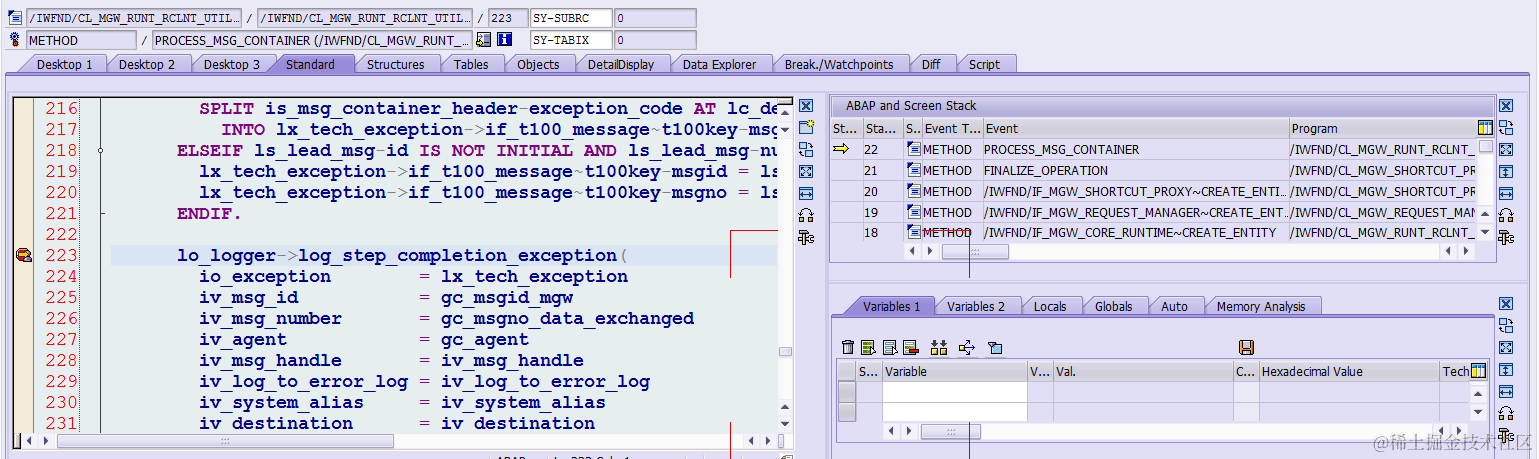Select the Structures tab
Image resolution: width=1539 pixels, height=459 pixels.
click(x=395, y=64)
